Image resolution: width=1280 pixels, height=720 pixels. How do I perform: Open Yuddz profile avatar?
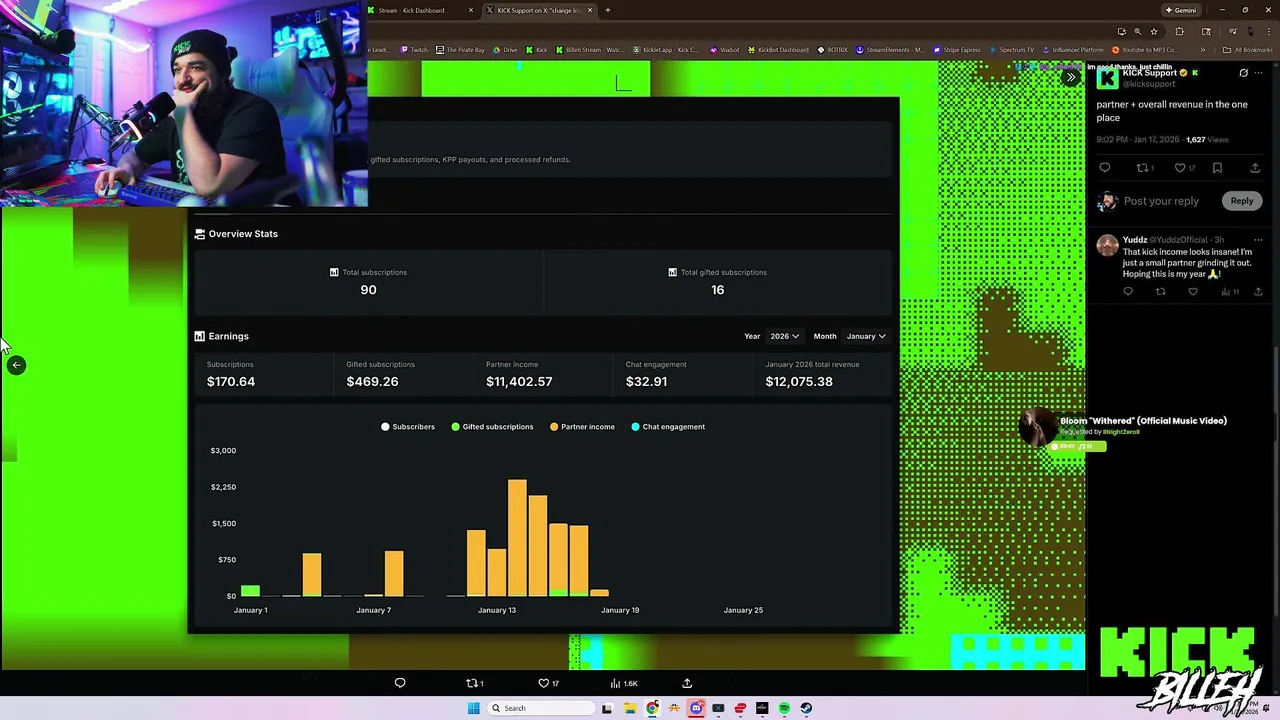click(x=1107, y=245)
